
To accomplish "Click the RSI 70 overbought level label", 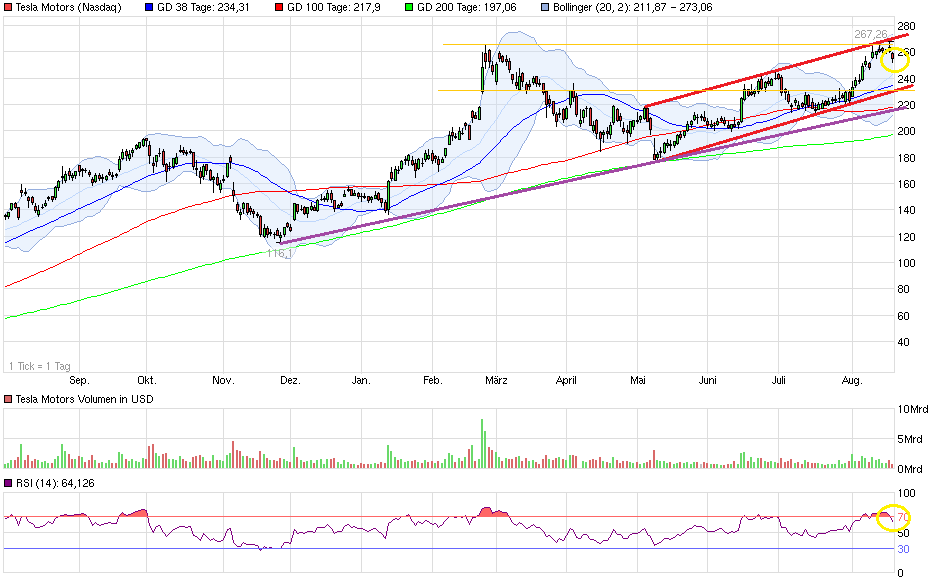I will click(903, 518).
